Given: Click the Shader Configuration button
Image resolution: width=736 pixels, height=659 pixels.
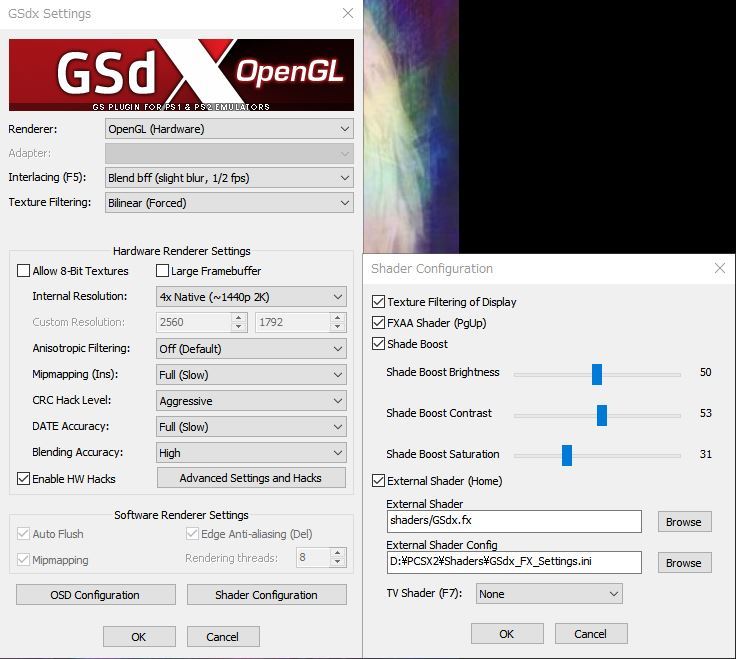Looking at the screenshot, I should tap(267, 595).
